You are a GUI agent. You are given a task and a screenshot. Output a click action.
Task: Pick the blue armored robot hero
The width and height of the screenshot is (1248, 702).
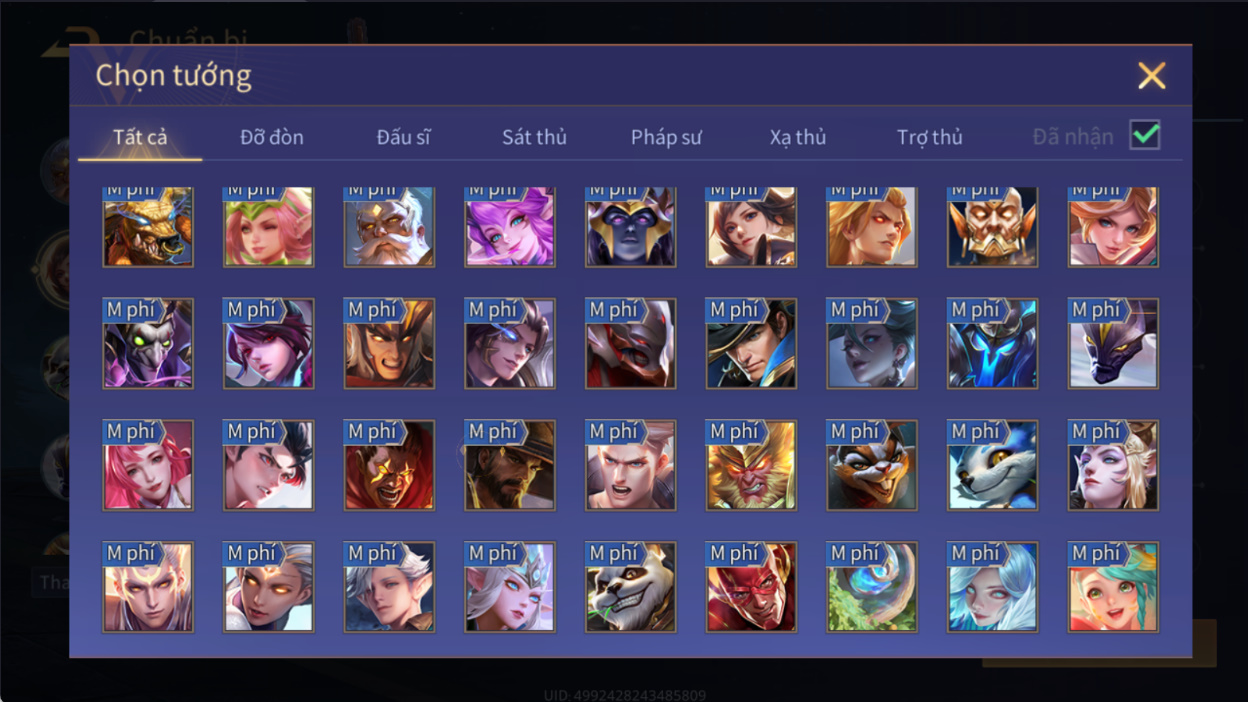click(992, 343)
